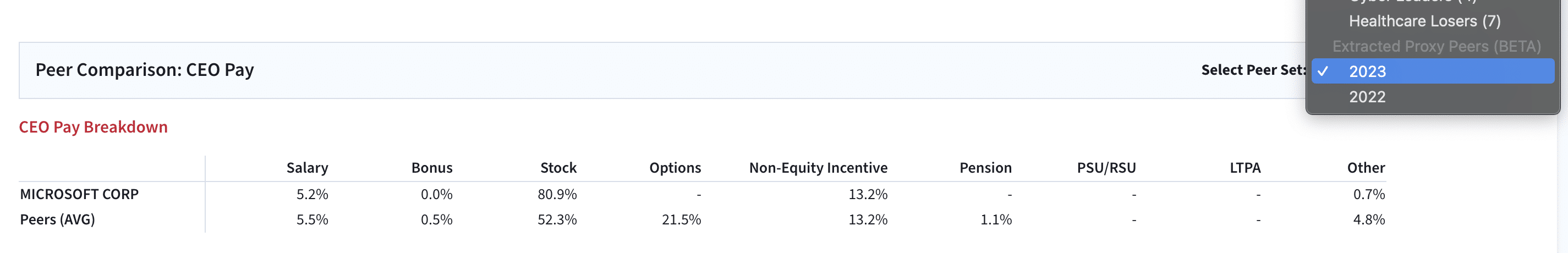
Task: Click the checkmark beside 2023
Action: pos(1323,71)
